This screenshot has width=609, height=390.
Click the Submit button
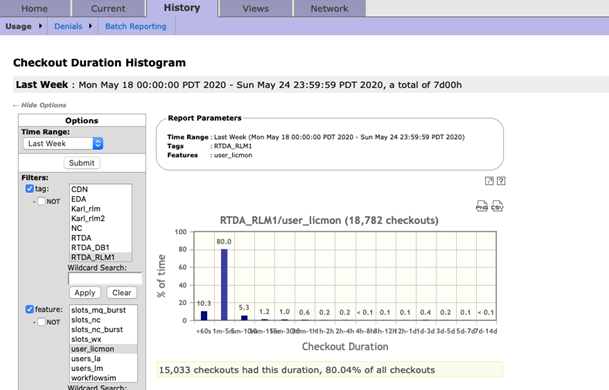[x=82, y=163]
